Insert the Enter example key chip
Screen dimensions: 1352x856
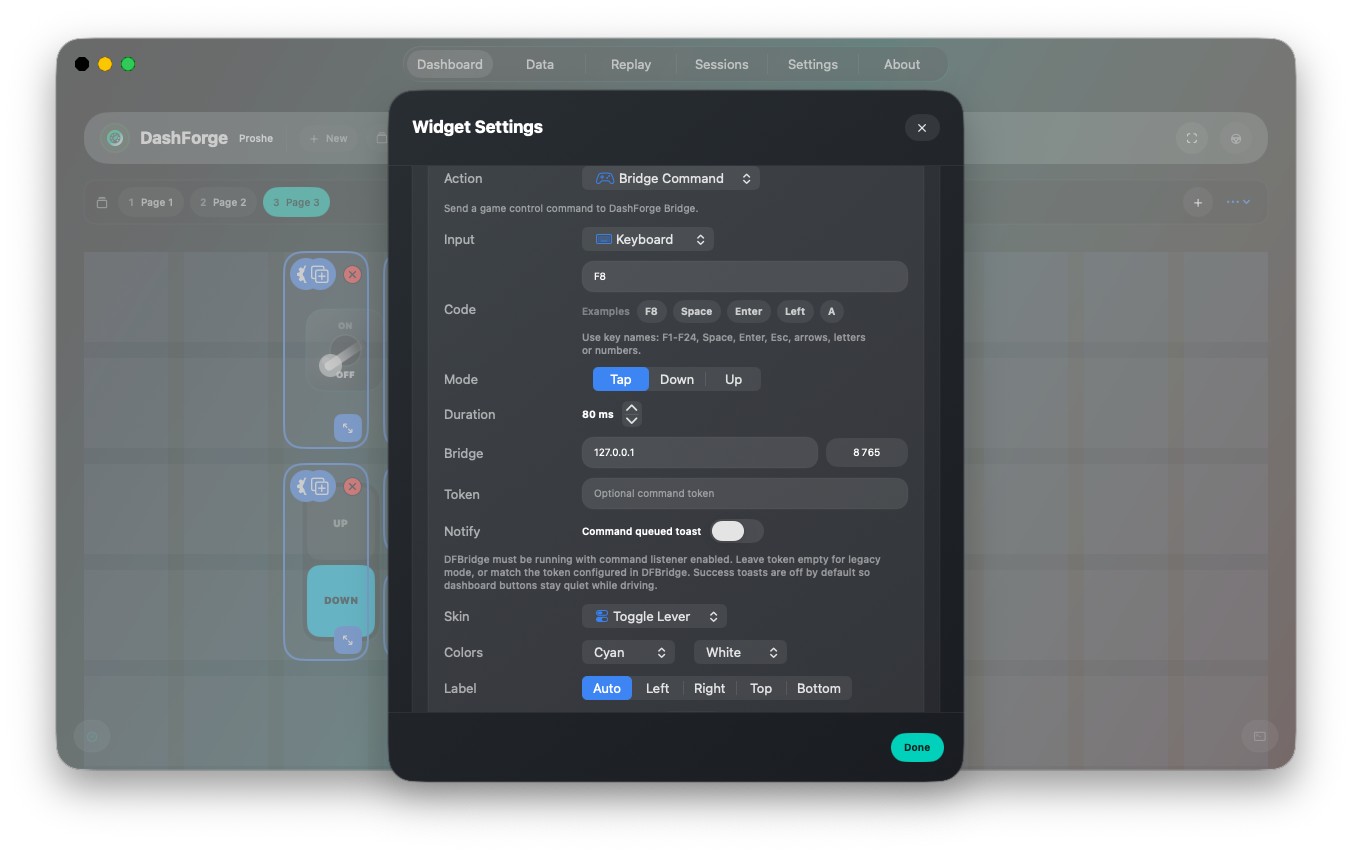(x=749, y=311)
